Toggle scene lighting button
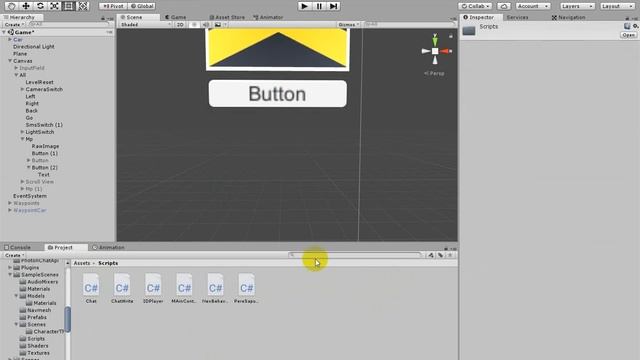Image resolution: width=640 pixels, height=360 pixels. point(194,24)
